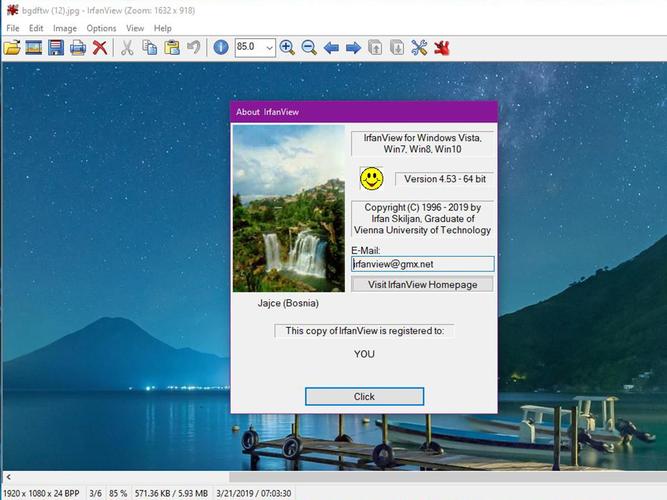The image size is (667, 500).
Task: Expand the zoom percentage dropdown
Action: pyautogui.click(x=269, y=47)
